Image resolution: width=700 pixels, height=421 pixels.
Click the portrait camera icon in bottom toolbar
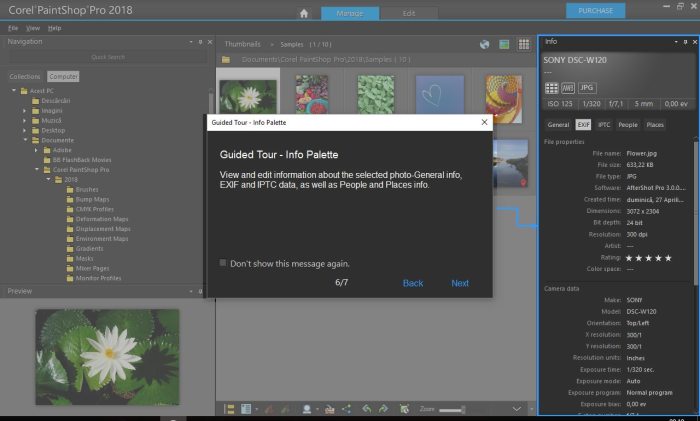307,409
